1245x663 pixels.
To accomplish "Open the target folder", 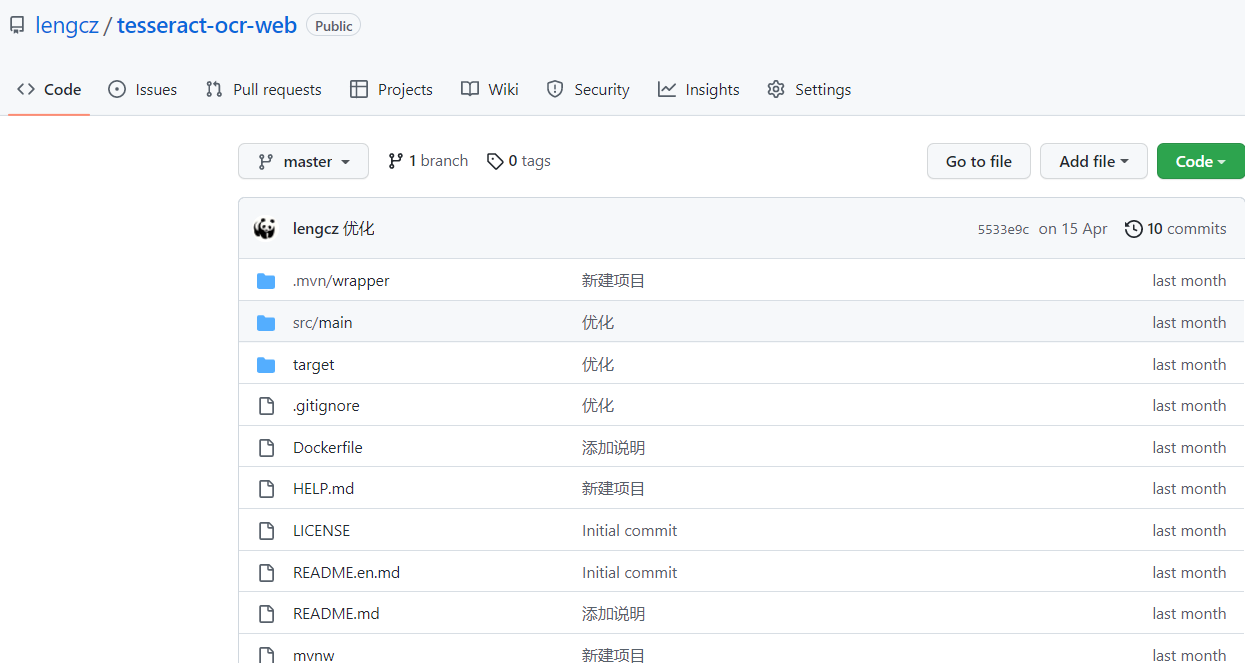I will (314, 365).
